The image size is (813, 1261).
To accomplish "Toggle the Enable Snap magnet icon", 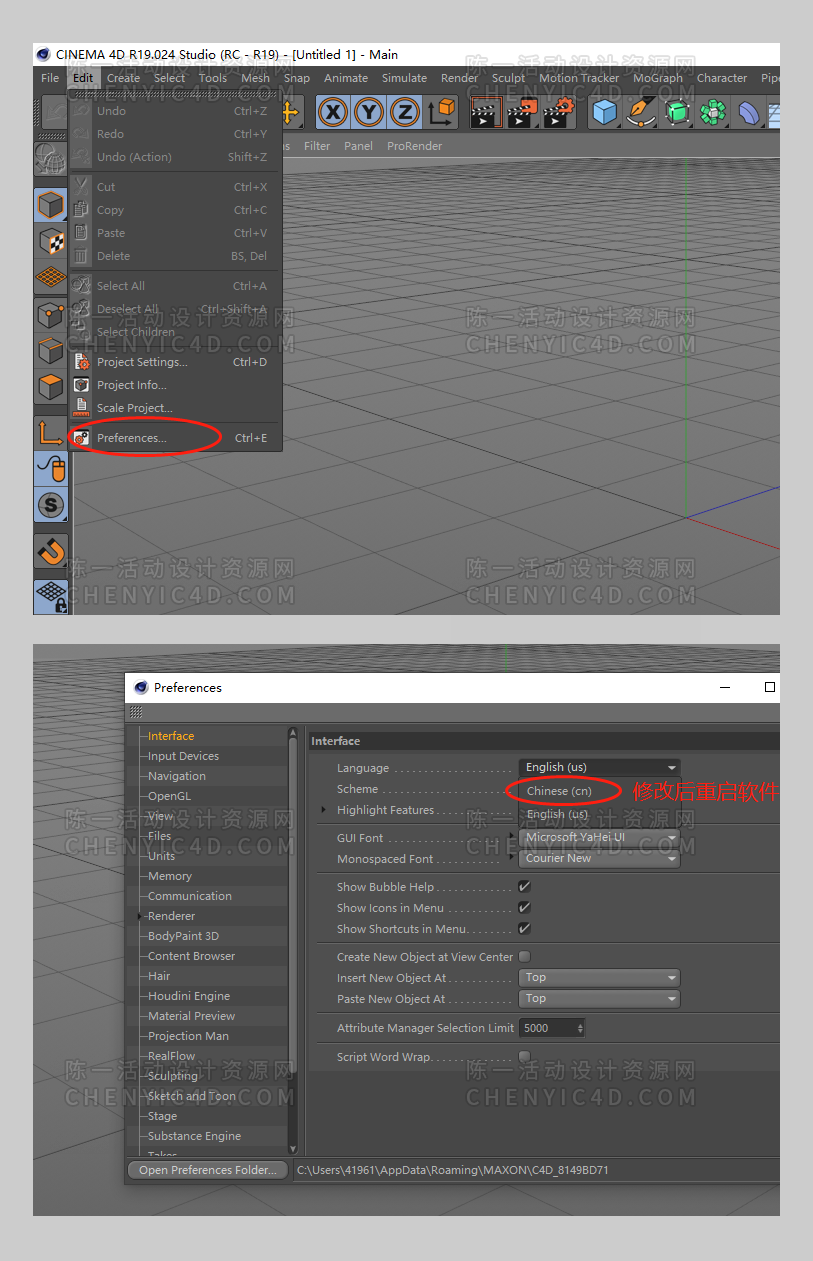I will tap(51, 551).
